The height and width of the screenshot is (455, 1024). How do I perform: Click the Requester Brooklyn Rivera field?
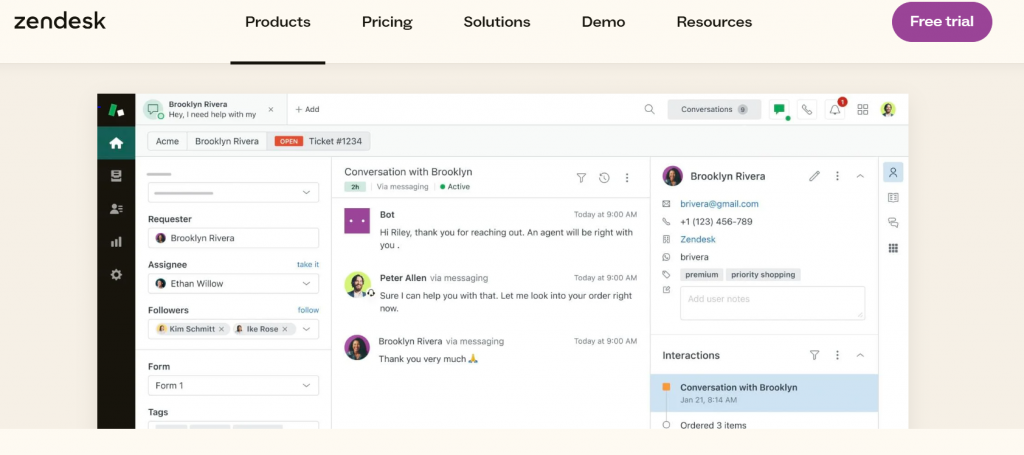coord(234,238)
